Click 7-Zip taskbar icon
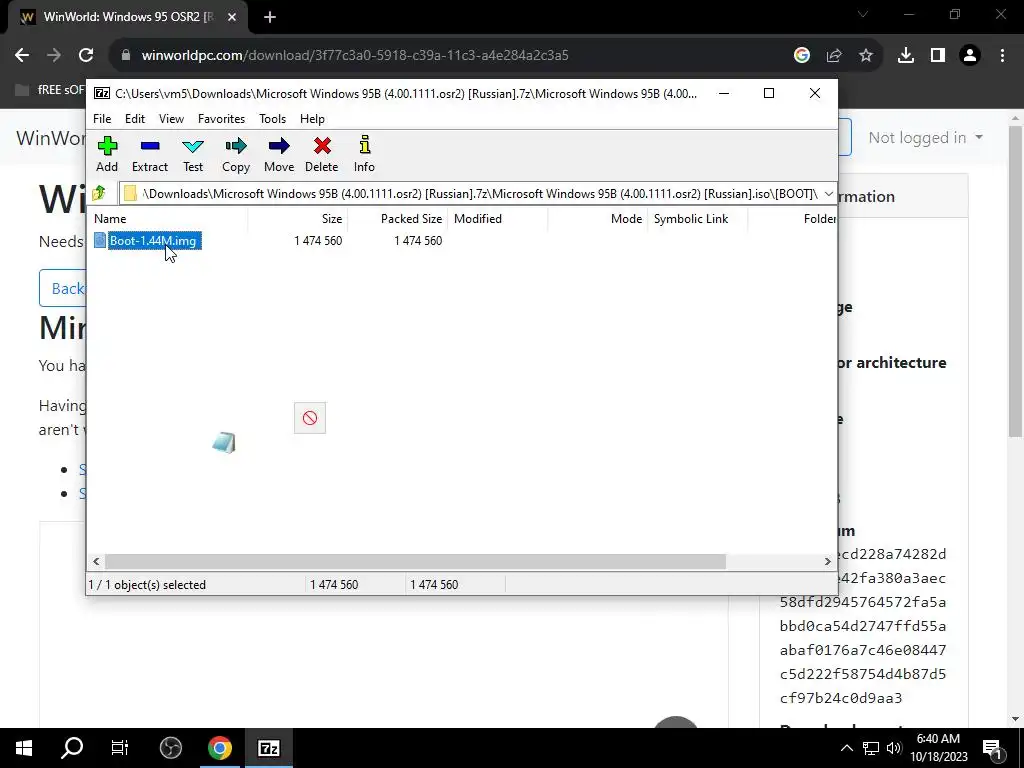Viewport: 1024px width, 768px height. click(268, 748)
